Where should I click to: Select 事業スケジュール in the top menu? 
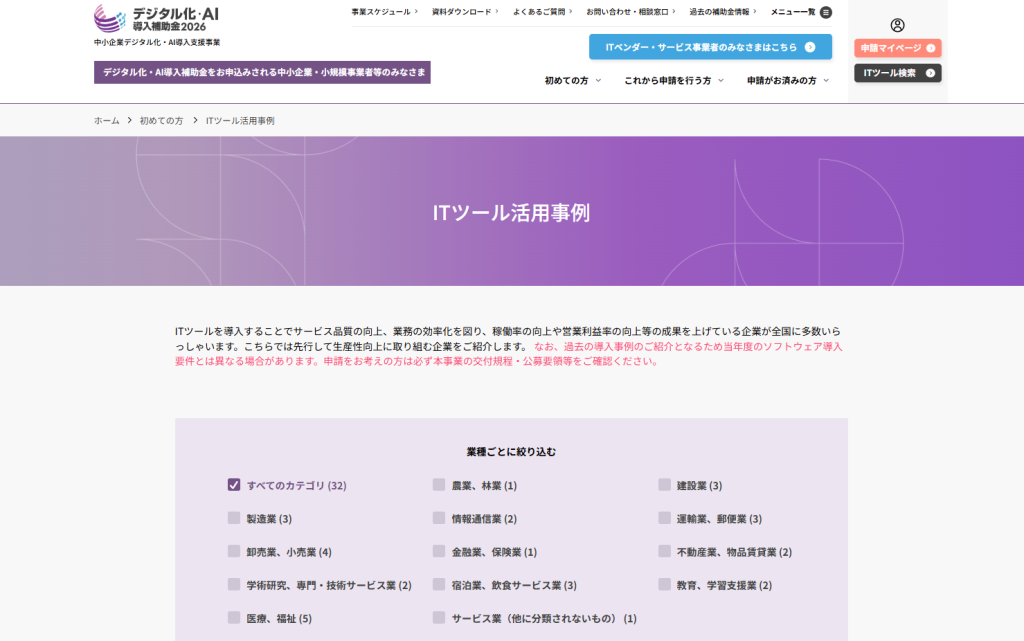point(380,12)
